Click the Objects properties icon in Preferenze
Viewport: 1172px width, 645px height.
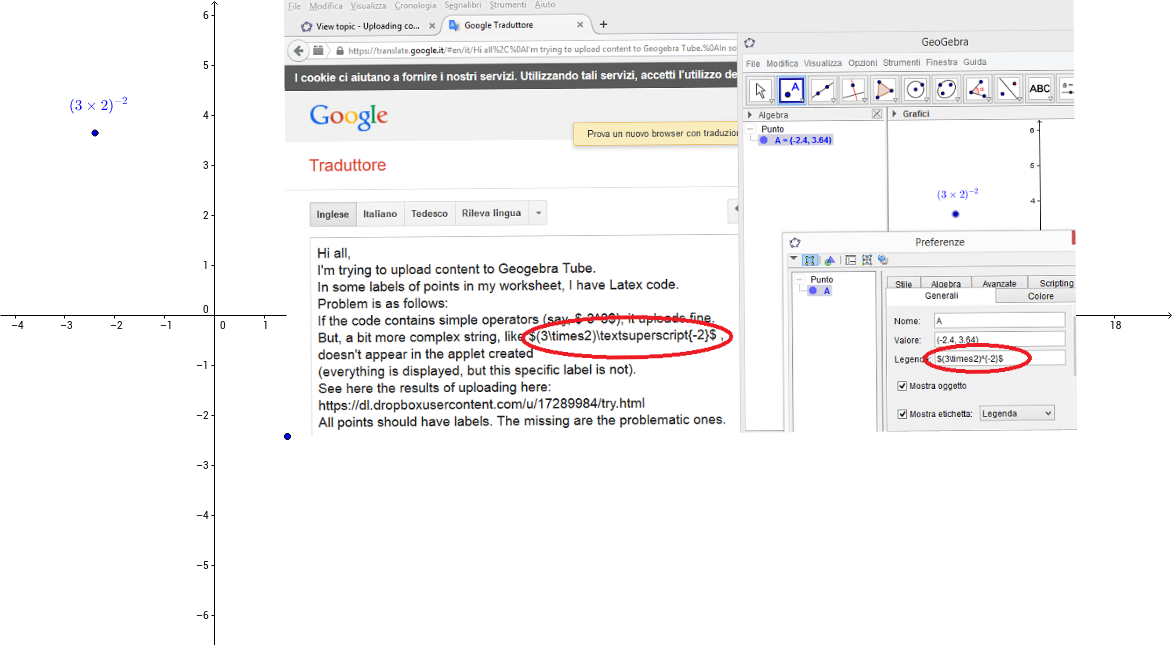809,260
